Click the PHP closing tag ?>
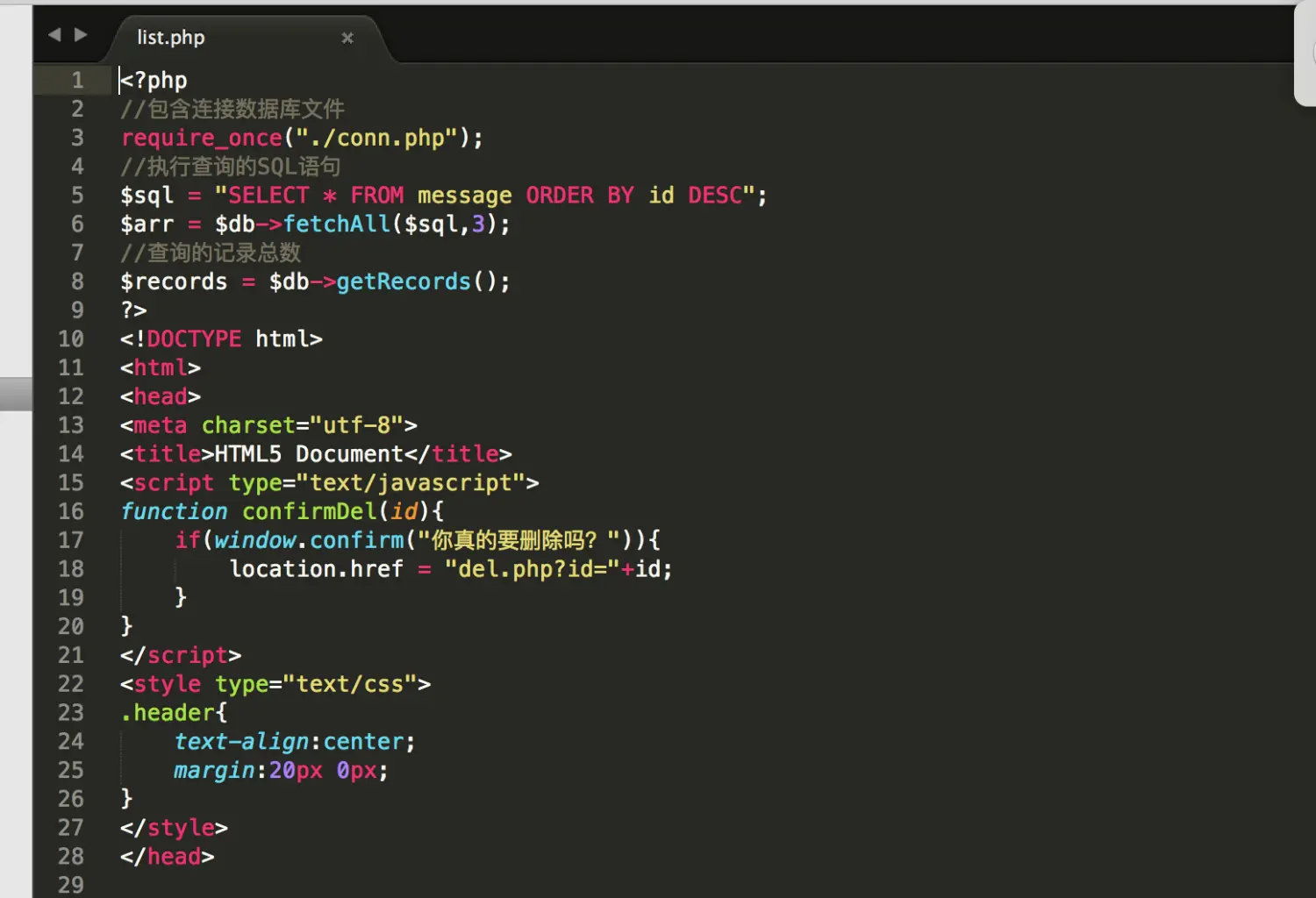Viewport: 1316px width, 898px height. pyautogui.click(x=134, y=310)
